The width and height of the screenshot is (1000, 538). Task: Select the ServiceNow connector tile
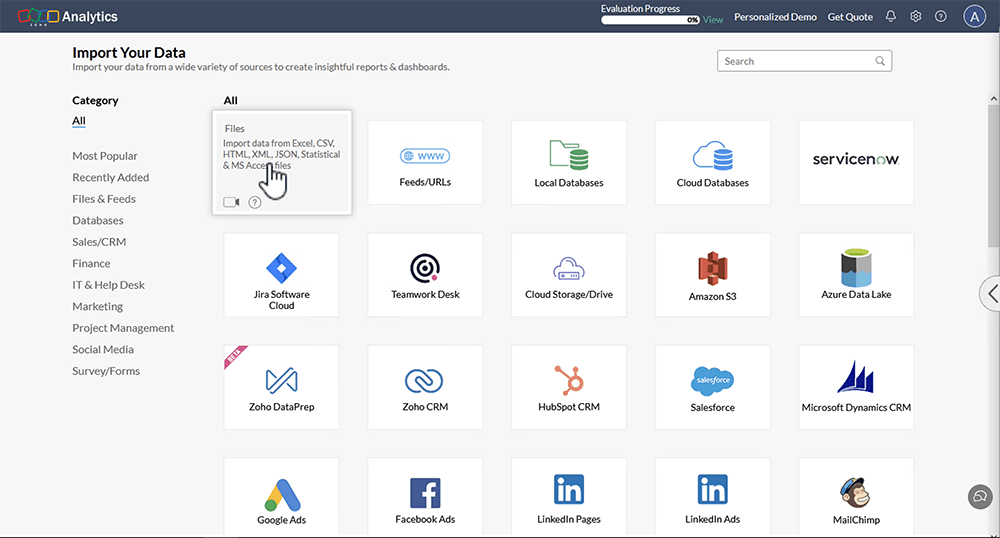pyautogui.click(x=856, y=162)
